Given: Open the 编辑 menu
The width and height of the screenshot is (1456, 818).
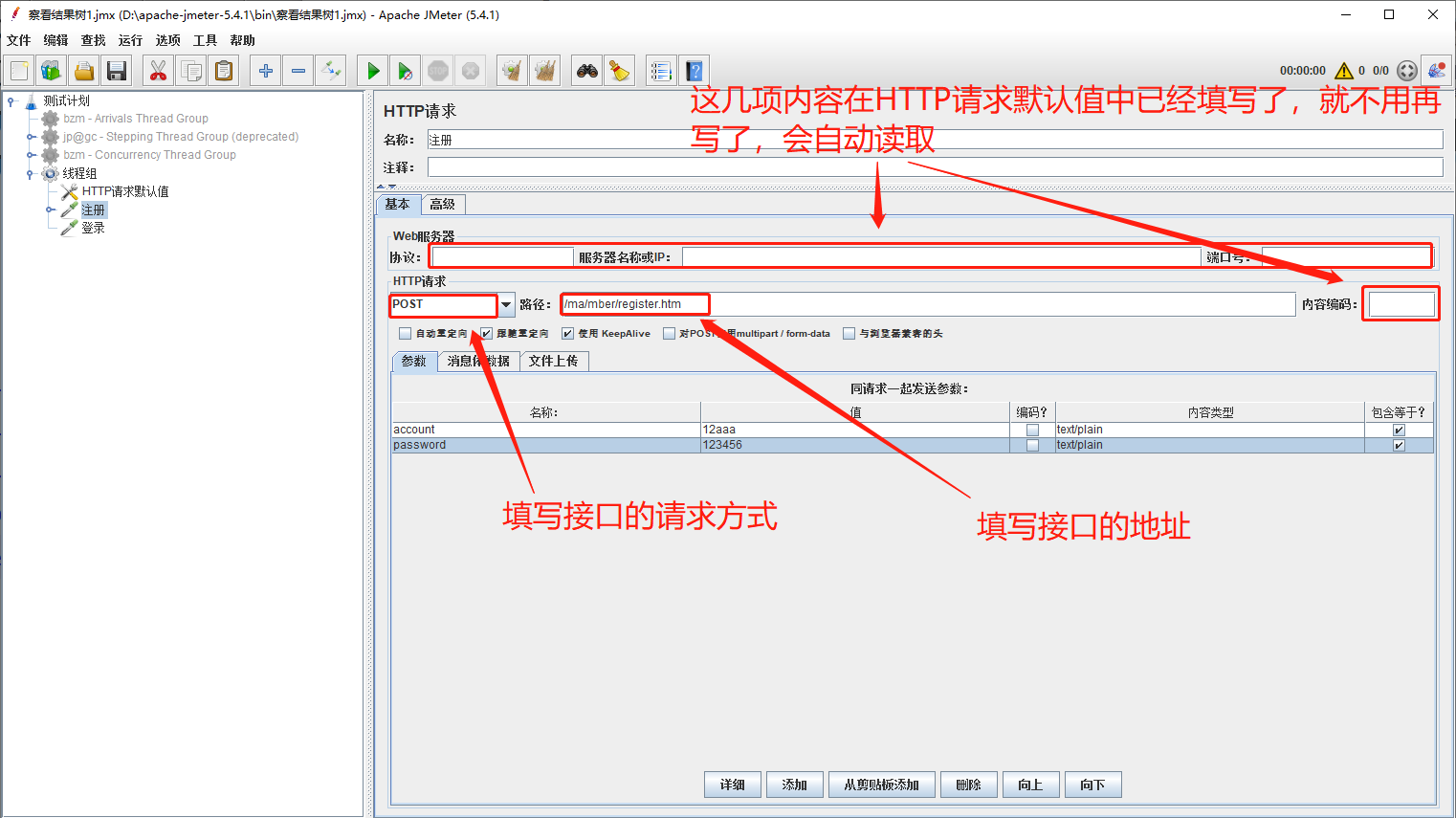Looking at the screenshot, I should click(55, 40).
